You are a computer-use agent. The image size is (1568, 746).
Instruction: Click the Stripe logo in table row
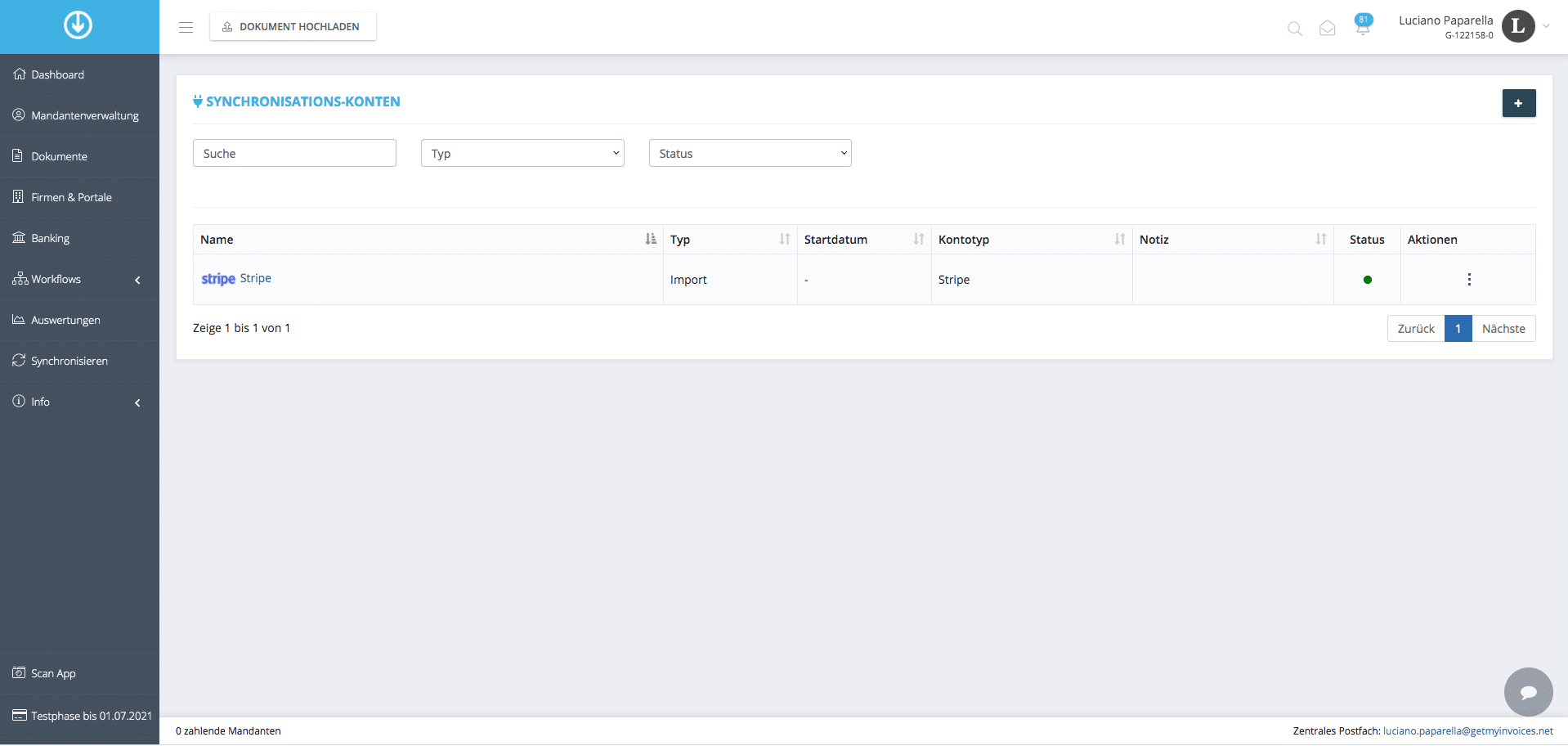pyautogui.click(x=218, y=279)
